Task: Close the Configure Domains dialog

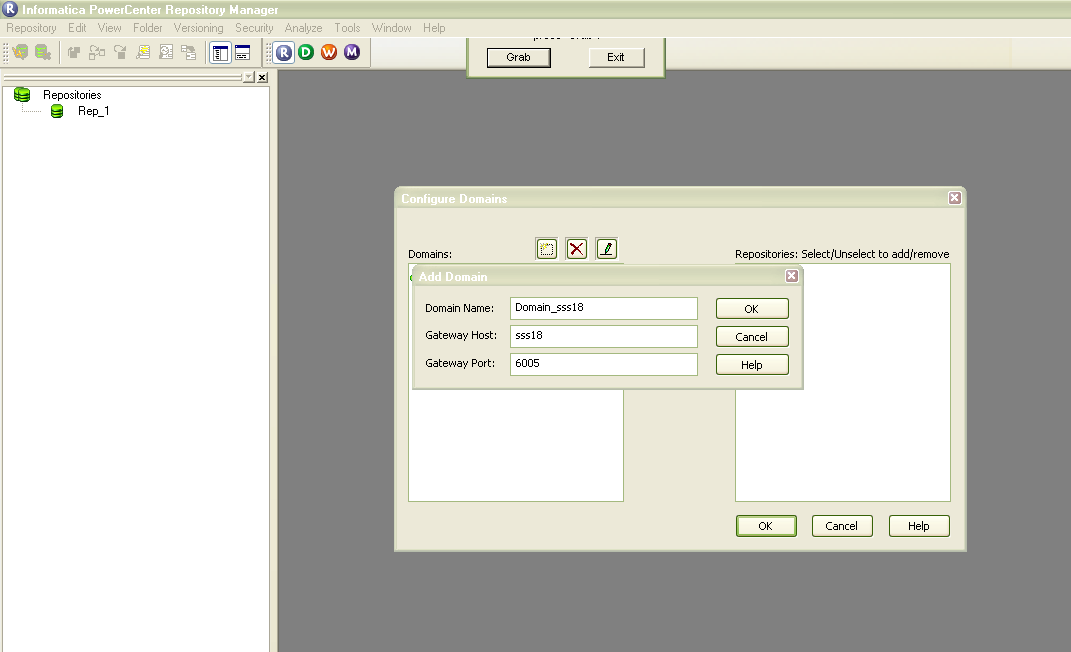Action: click(954, 198)
